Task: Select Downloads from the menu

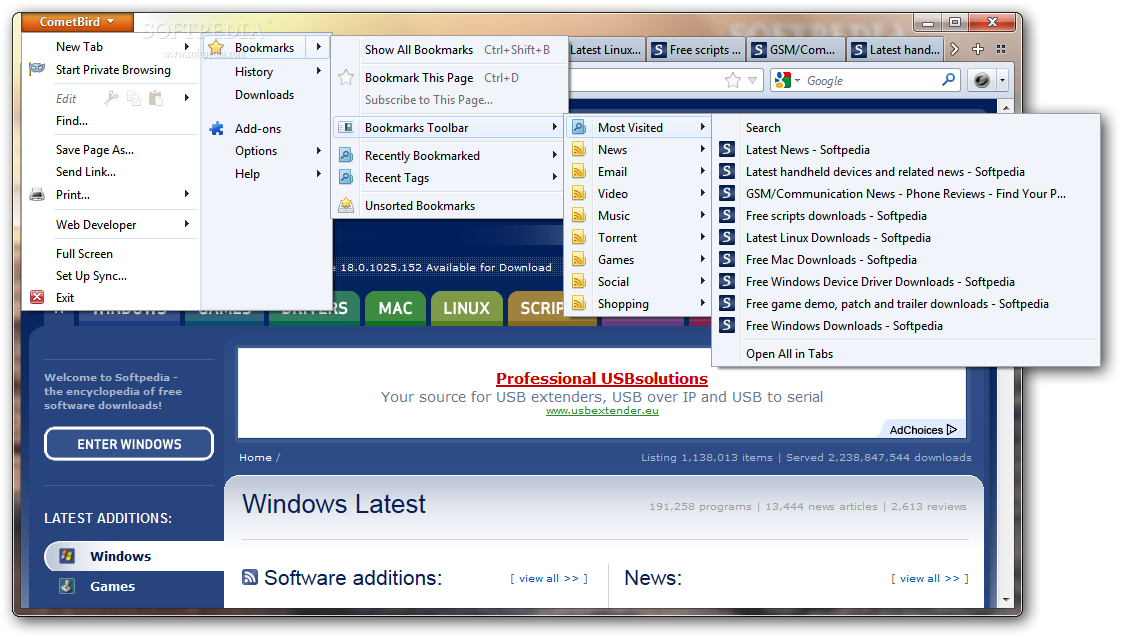Action: pyautogui.click(x=265, y=94)
